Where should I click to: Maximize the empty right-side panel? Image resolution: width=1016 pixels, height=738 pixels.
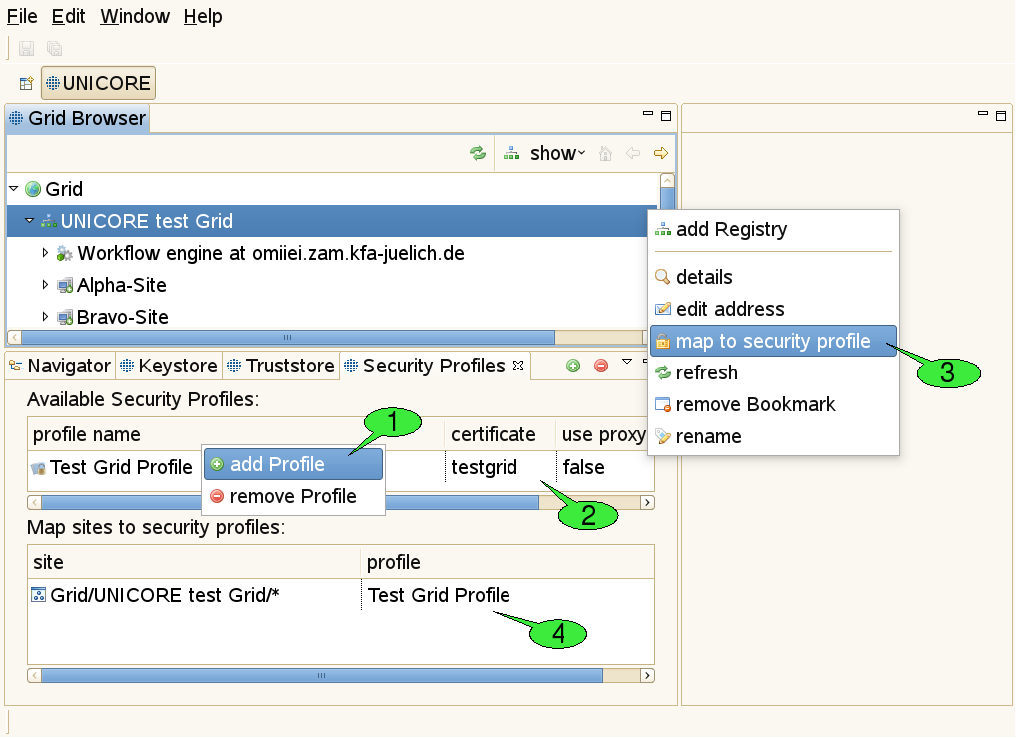pyautogui.click(x=1001, y=116)
